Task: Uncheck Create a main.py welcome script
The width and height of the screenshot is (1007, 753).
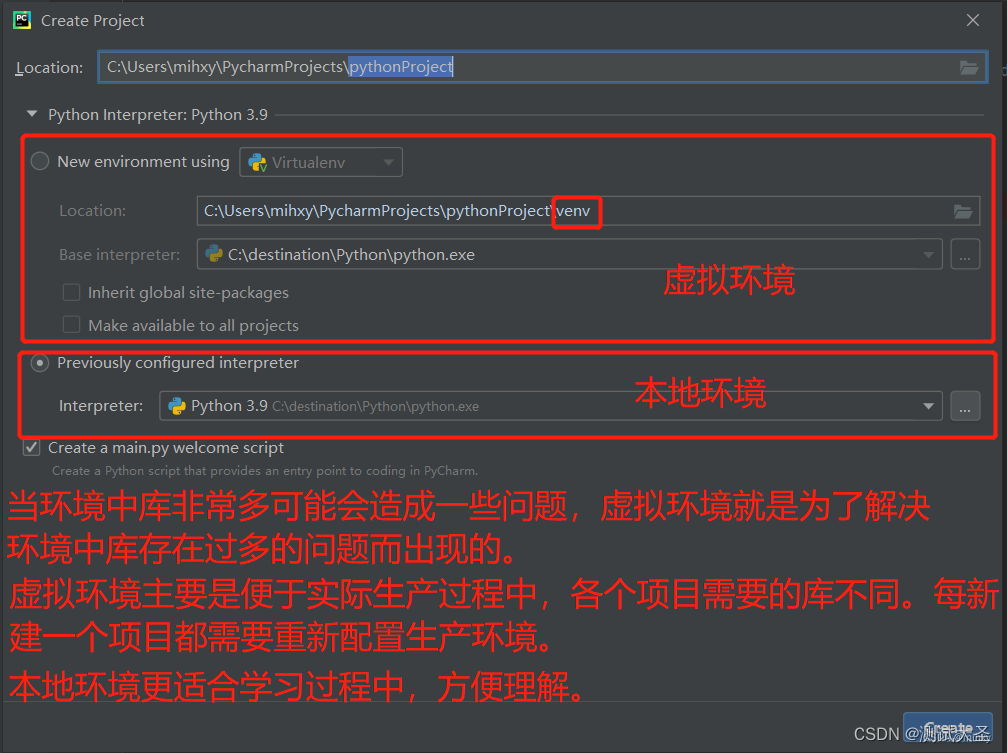Action: click(31, 447)
